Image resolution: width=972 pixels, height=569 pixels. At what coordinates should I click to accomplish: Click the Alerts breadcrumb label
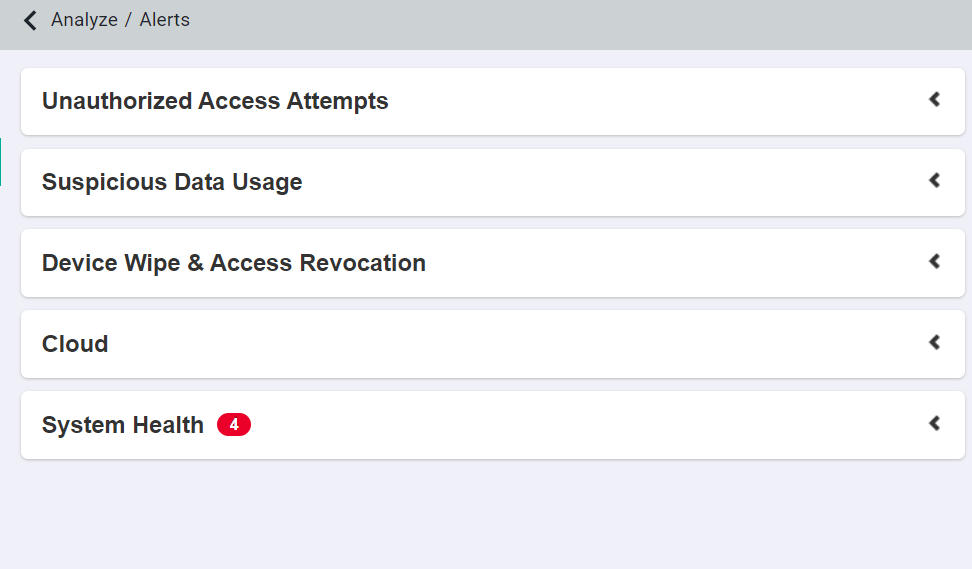(164, 20)
